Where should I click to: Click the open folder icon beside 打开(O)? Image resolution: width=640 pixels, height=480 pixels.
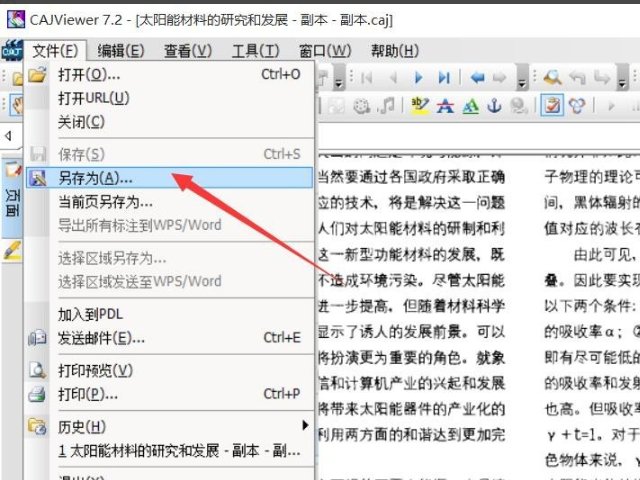(37, 75)
